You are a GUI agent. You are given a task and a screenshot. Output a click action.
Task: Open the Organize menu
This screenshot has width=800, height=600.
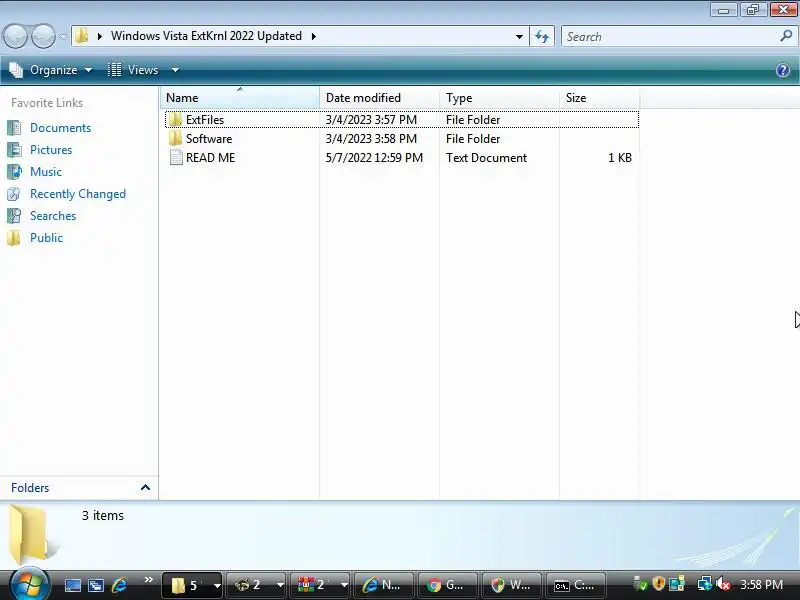[x=51, y=70]
